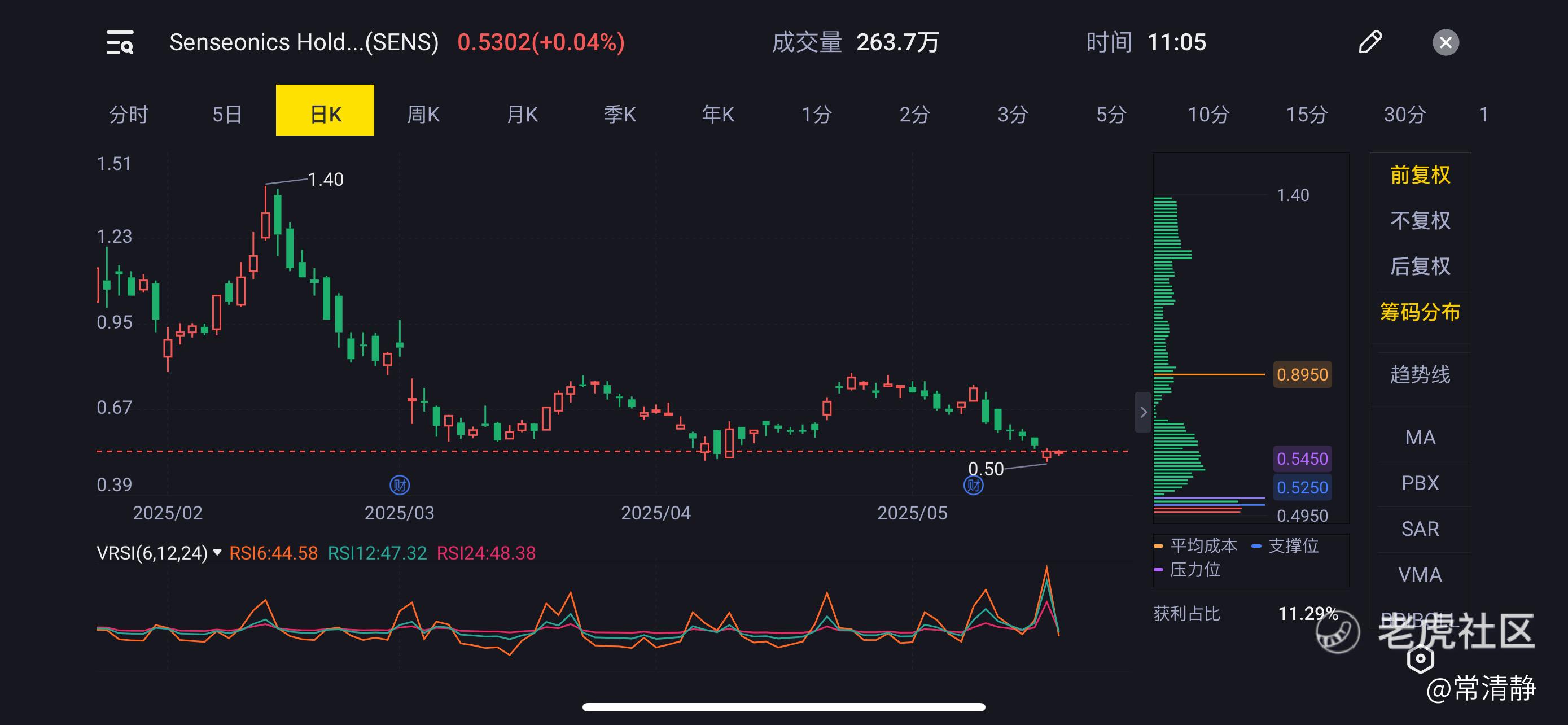
Task: Click the May earnings marker icon
Action: (973, 485)
